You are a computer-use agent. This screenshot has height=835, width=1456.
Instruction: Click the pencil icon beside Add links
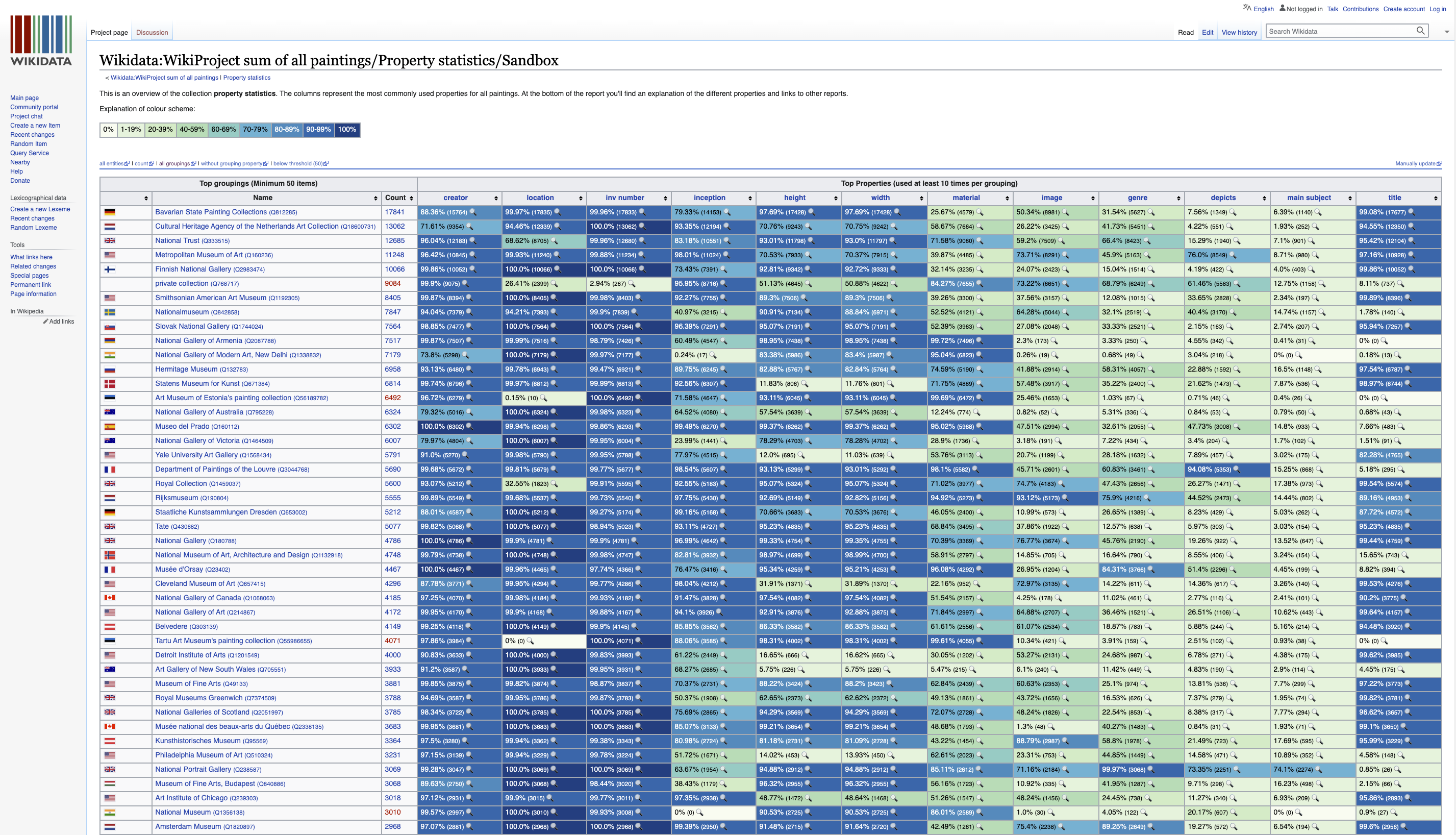point(45,321)
